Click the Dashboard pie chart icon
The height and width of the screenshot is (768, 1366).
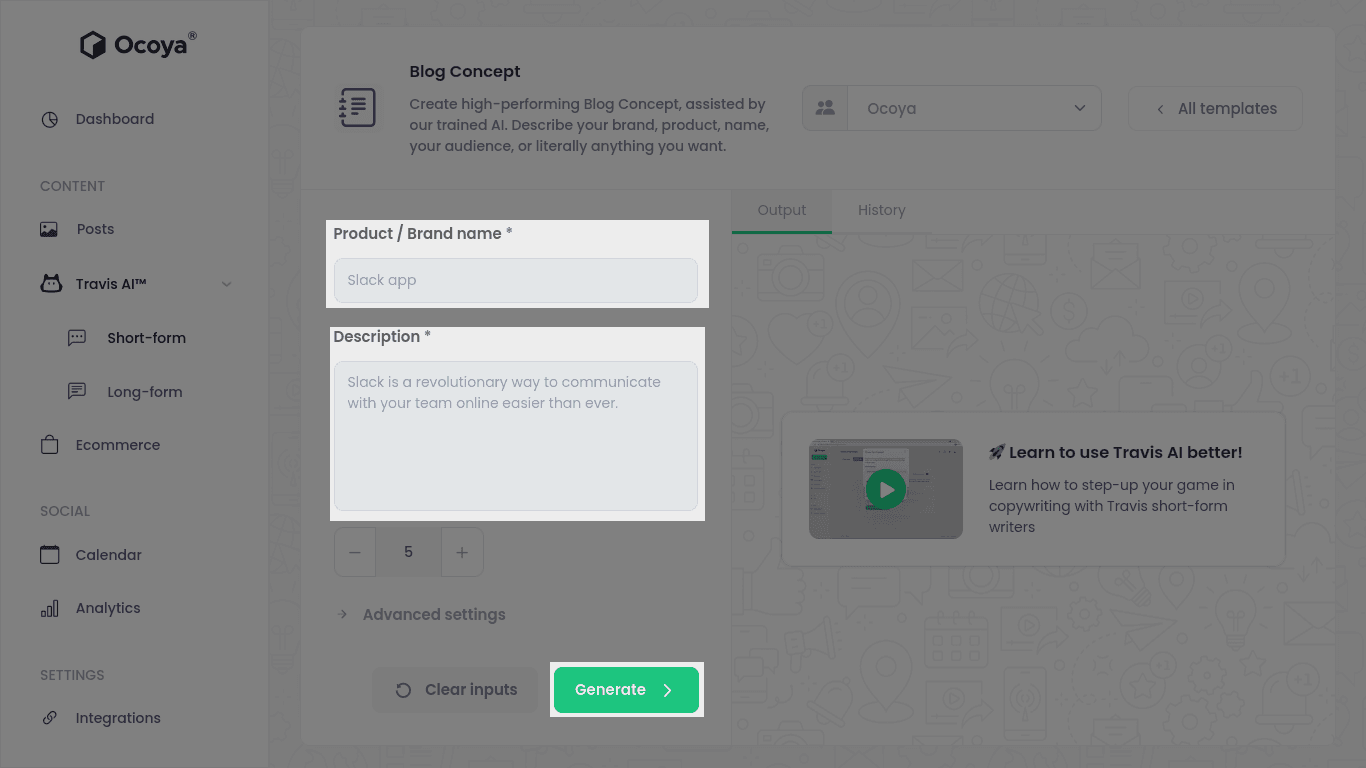[49, 119]
